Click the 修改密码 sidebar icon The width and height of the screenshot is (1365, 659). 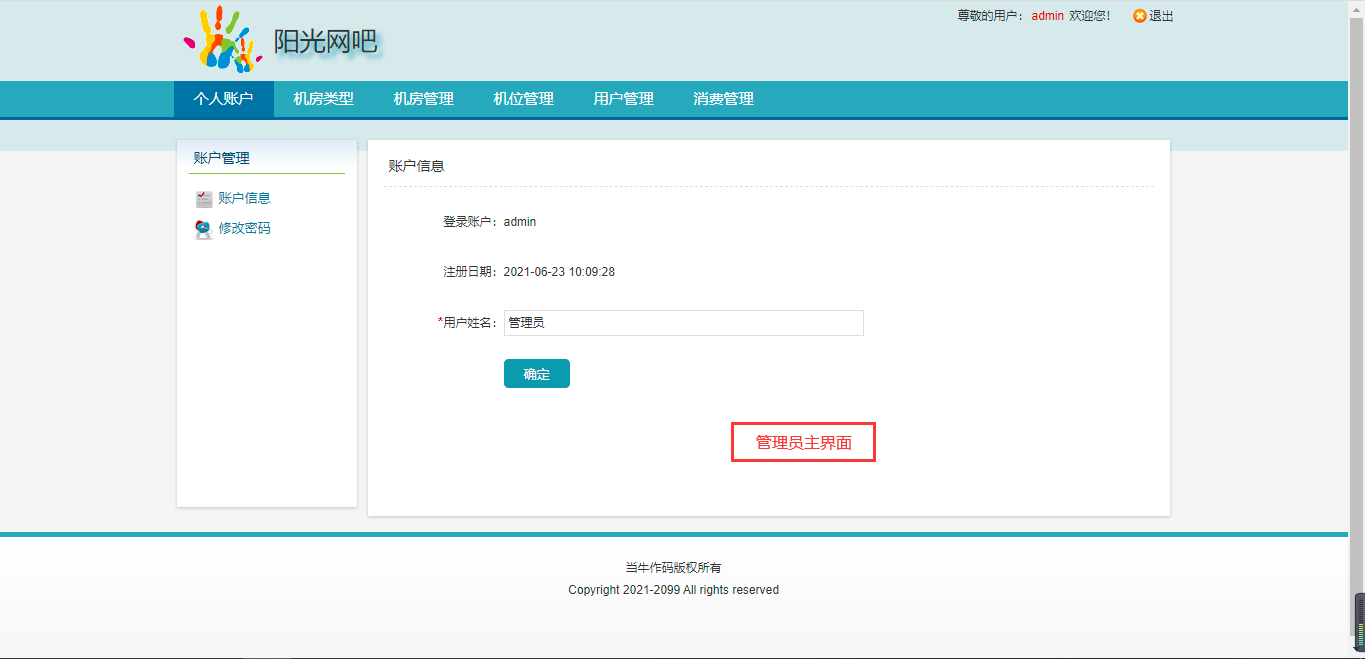click(x=204, y=229)
